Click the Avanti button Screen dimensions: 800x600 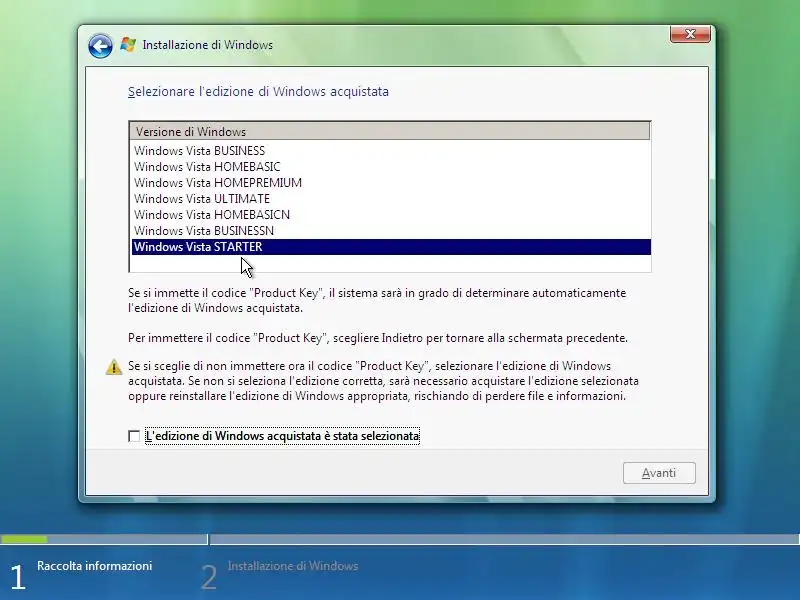[659, 473]
